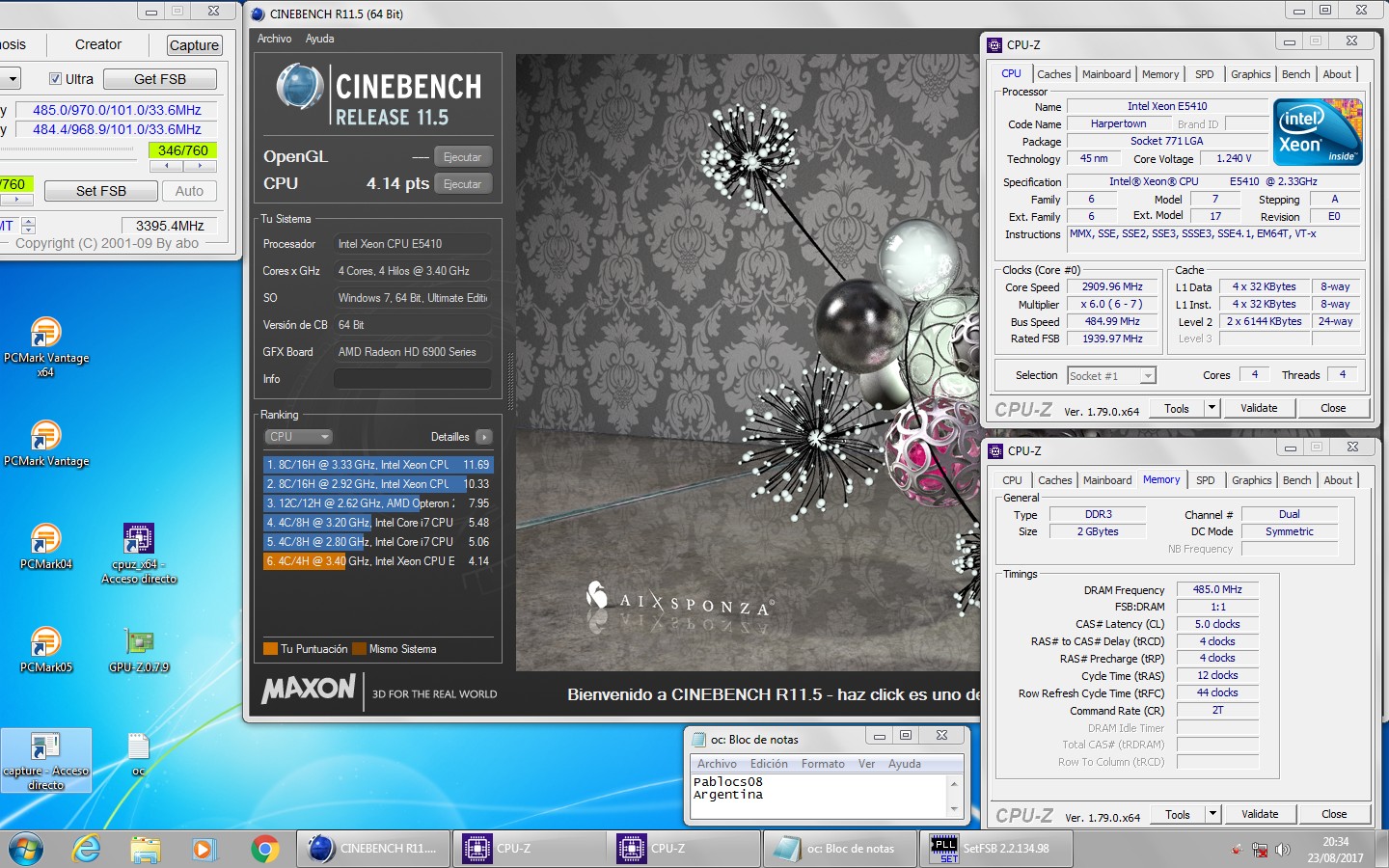Open Windows Media Player taskbar icon
This screenshot has height=868, width=1389.
[203, 849]
